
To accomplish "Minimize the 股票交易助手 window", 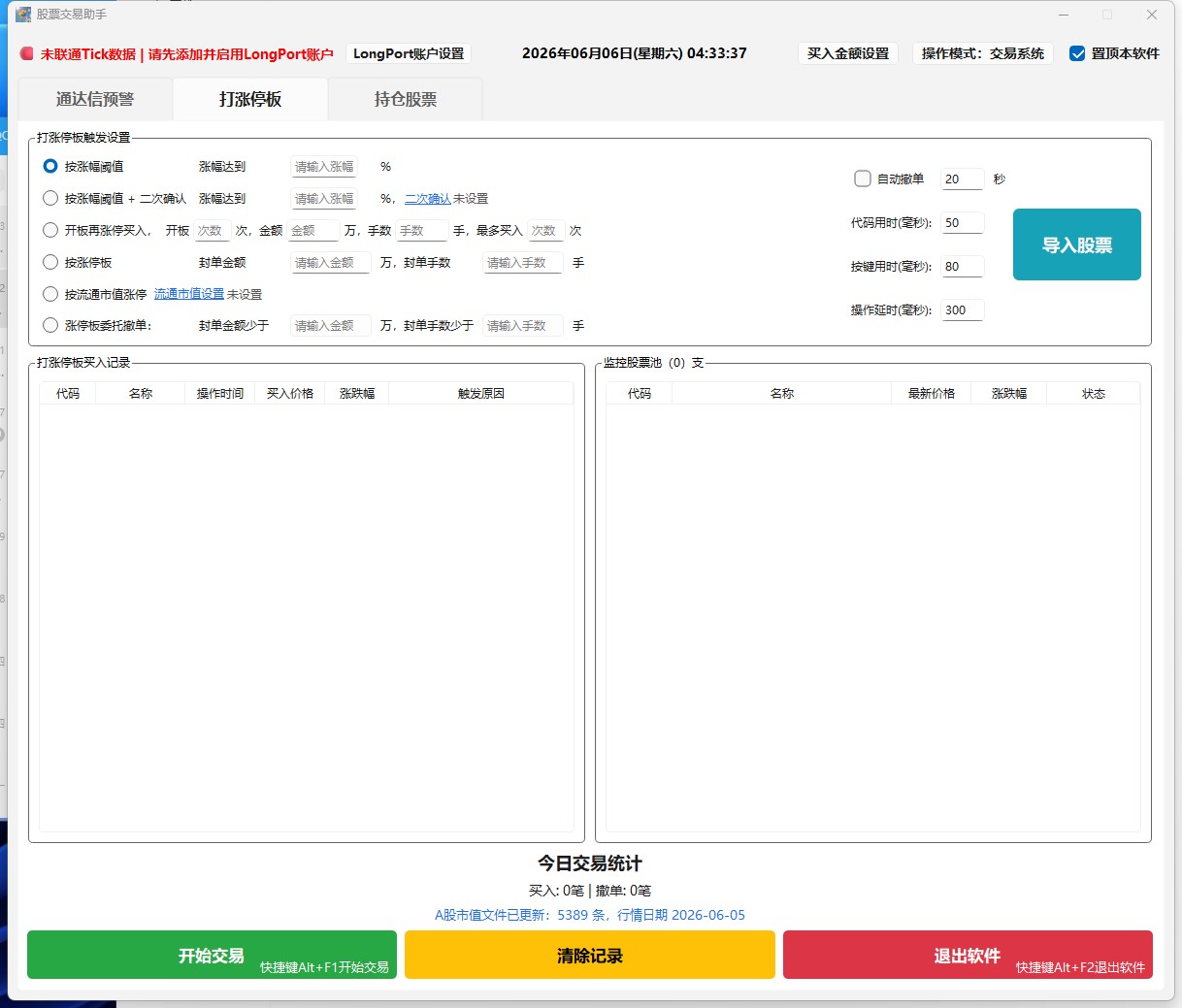I will (x=1065, y=15).
